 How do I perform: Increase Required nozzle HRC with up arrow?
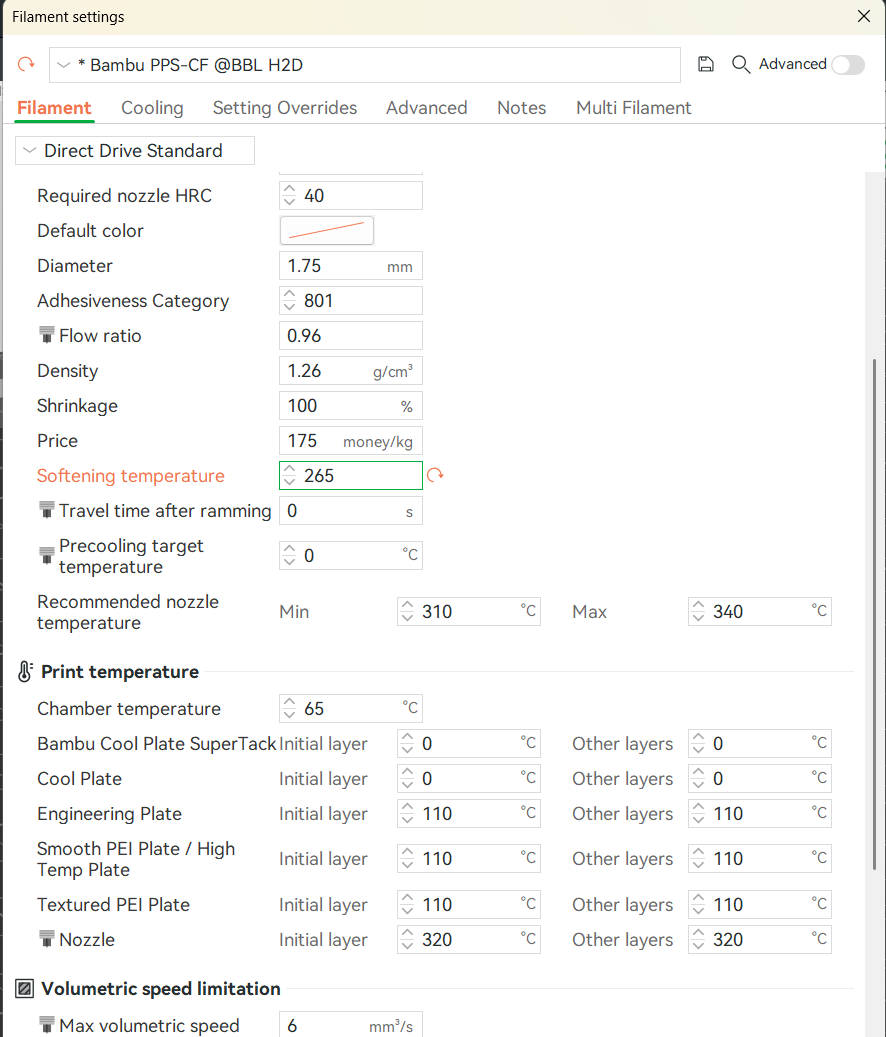click(289, 189)
